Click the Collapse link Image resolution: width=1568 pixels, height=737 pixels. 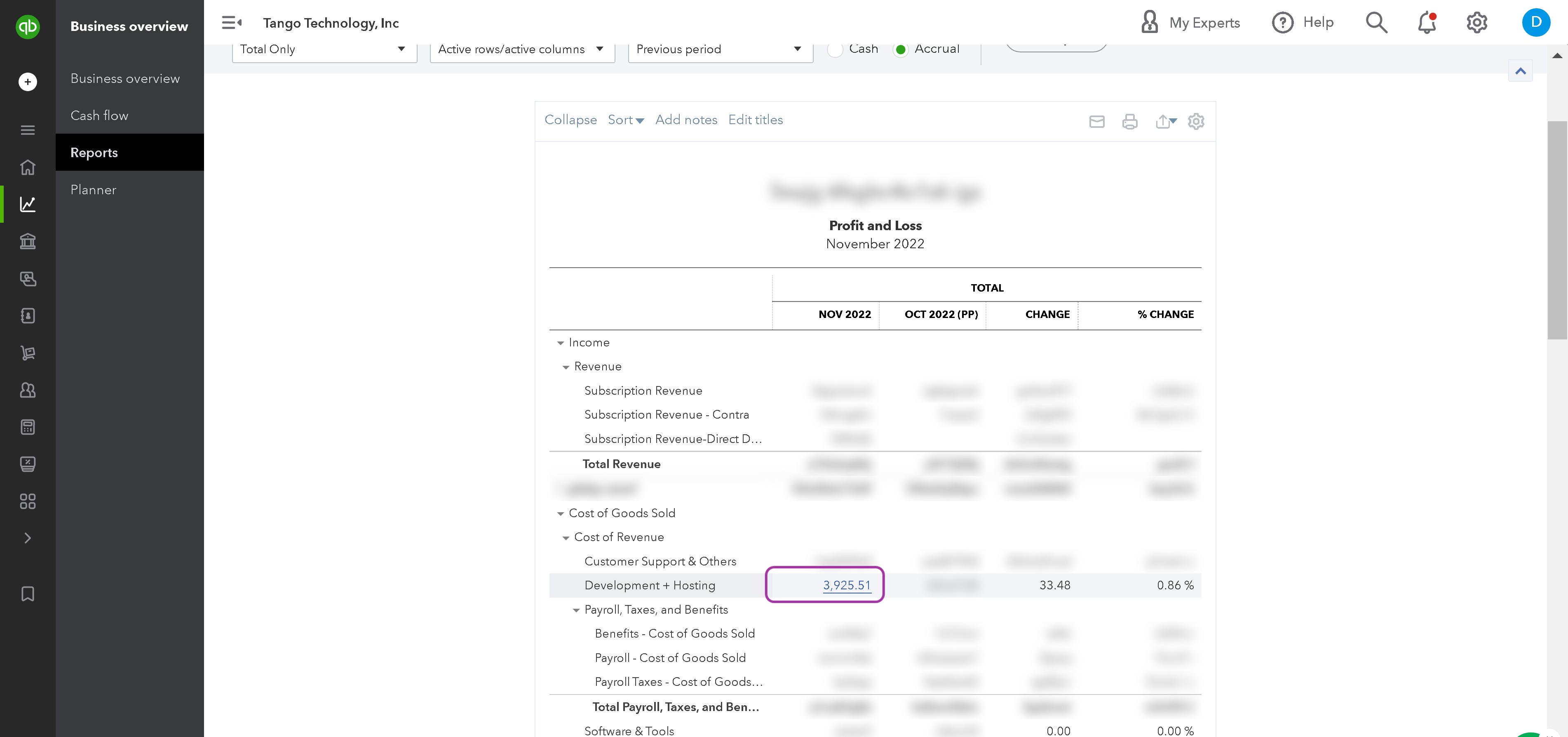[x=570, y=120]
